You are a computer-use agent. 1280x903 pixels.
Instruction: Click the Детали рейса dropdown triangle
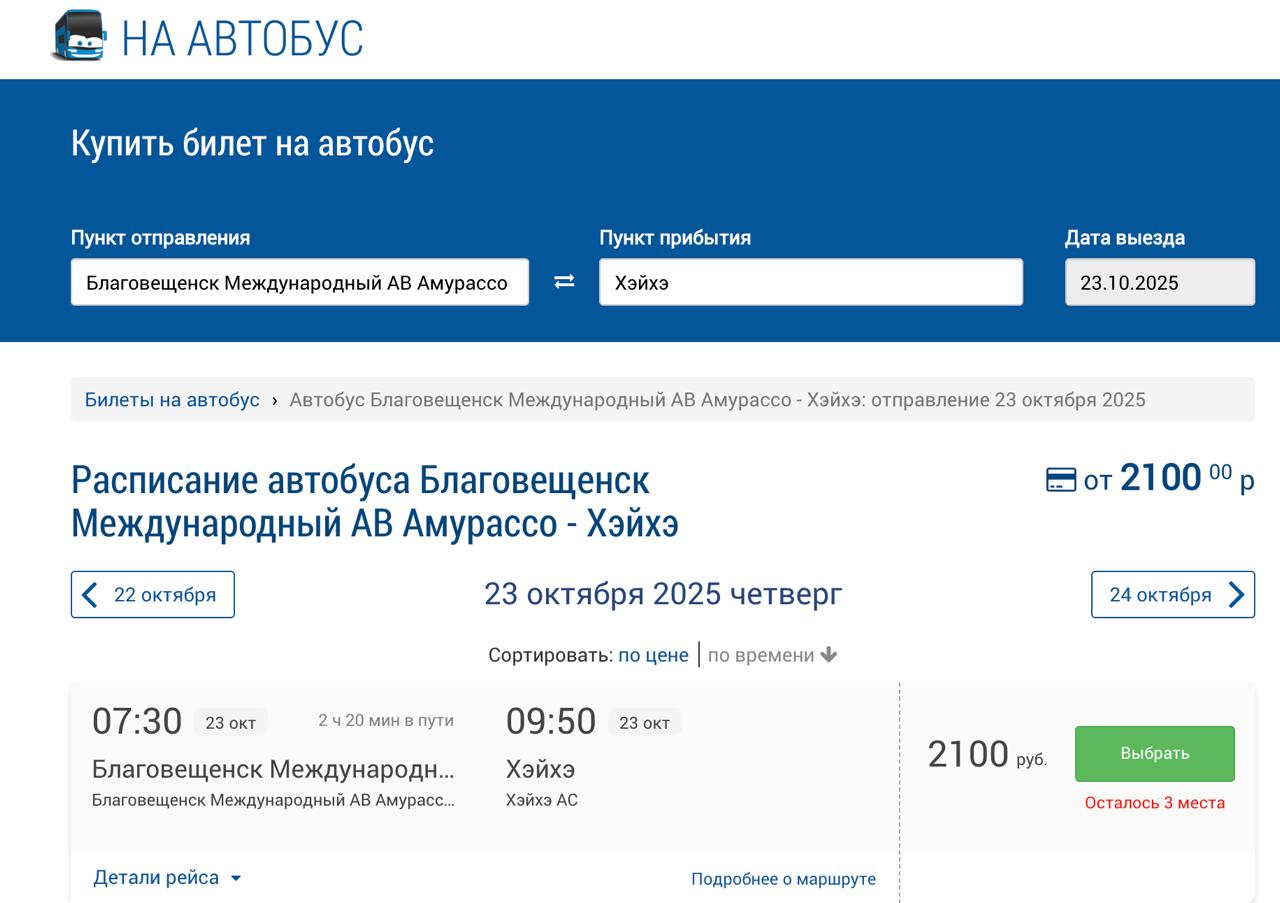point(236,879)
